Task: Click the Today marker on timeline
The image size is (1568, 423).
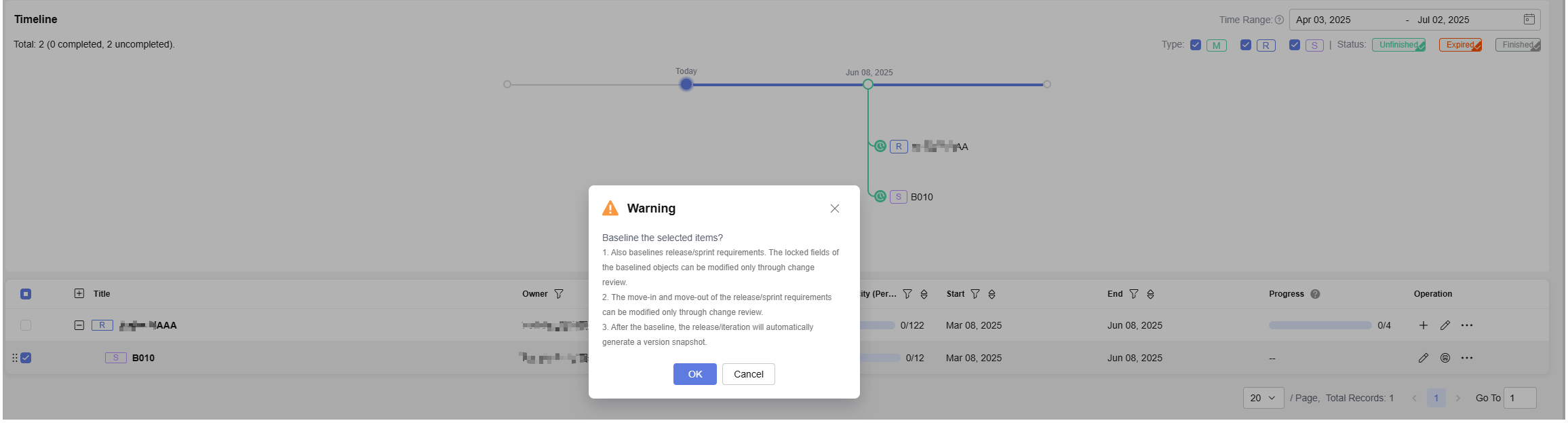Action: (686, 84)
